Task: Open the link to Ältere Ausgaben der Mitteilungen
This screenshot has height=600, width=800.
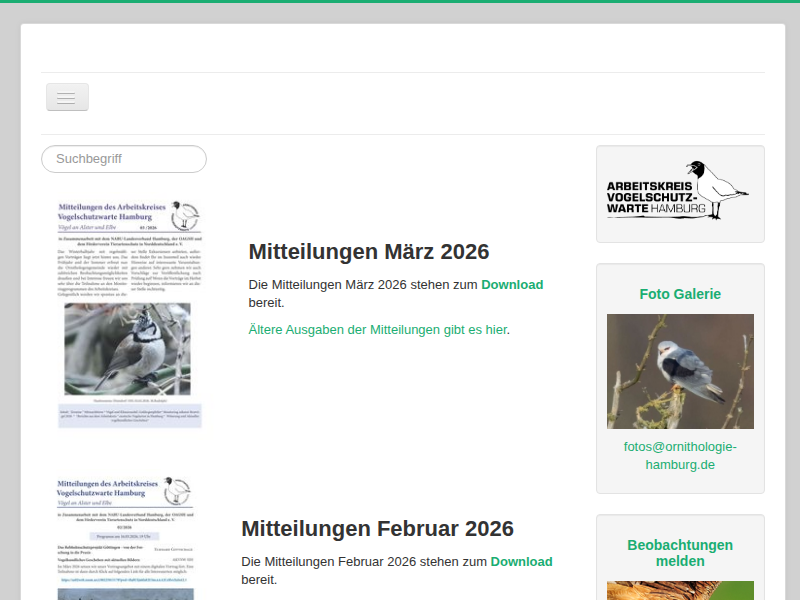Action: [x=377, y=329]
